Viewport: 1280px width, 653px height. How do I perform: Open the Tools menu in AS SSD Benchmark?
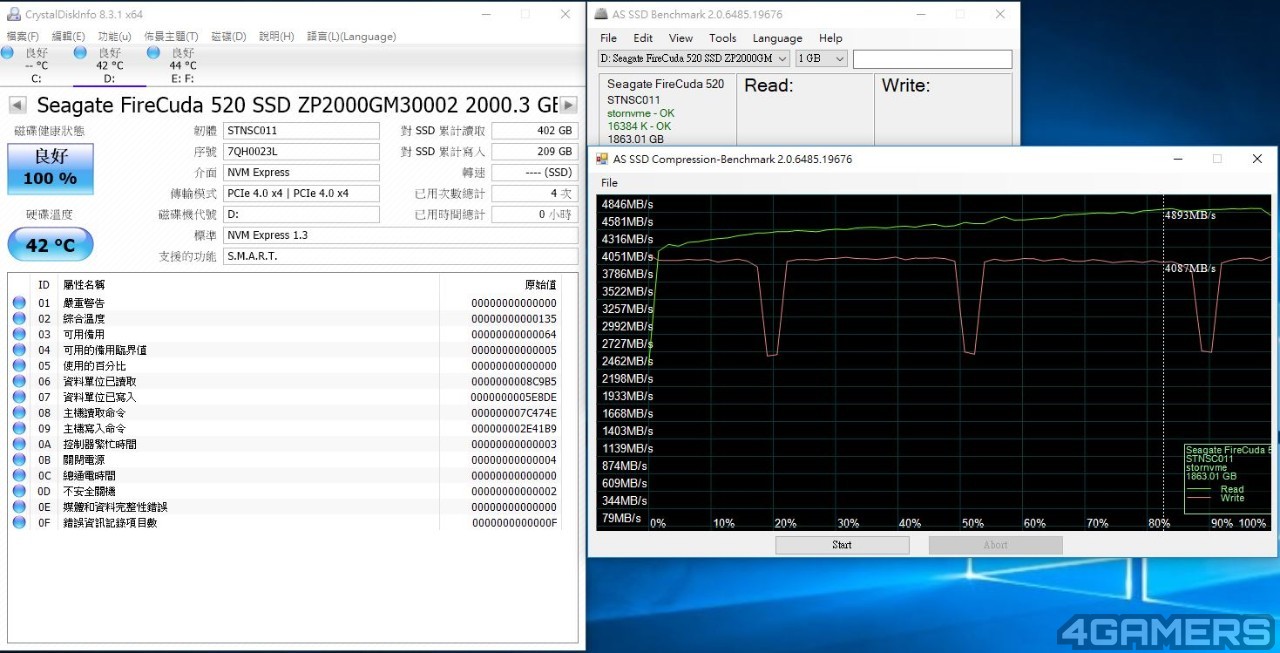[722, 38]
